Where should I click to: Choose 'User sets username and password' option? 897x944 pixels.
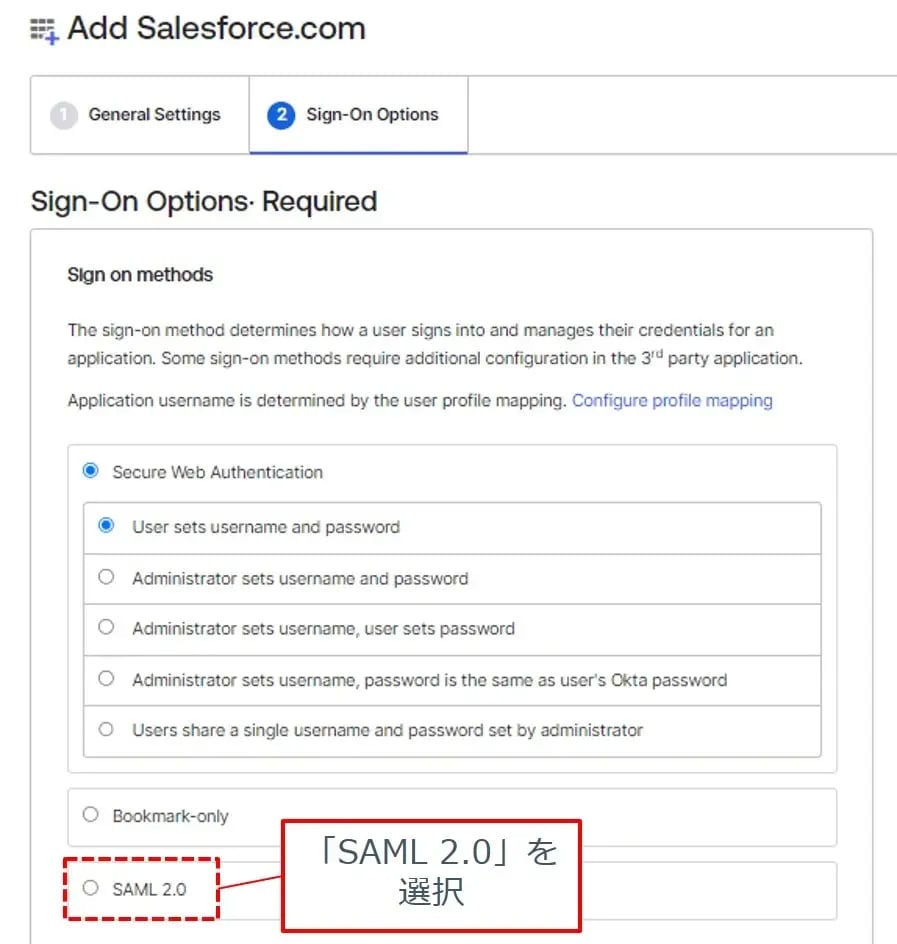click(107, 526)
